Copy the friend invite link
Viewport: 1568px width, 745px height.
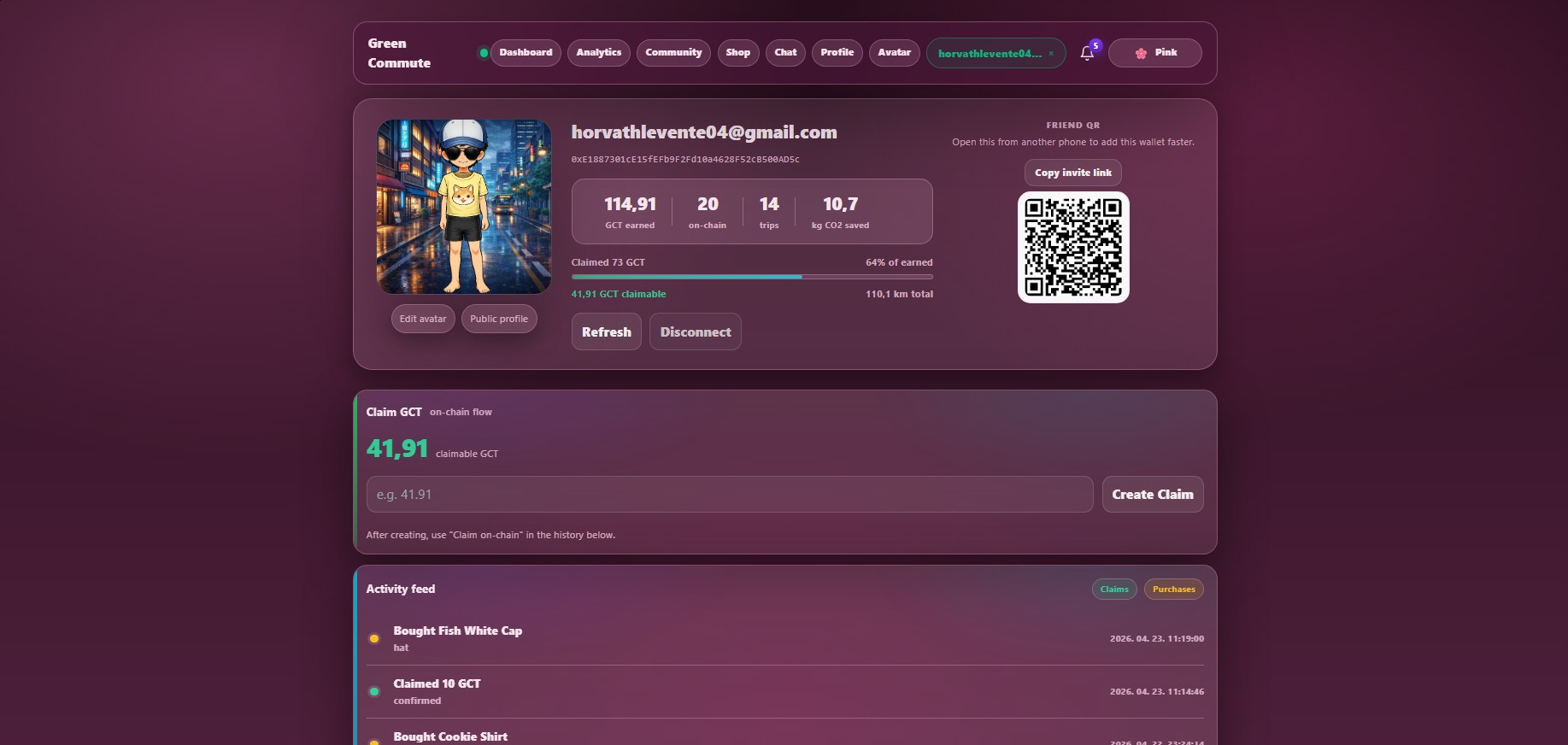pos(1073,173)
